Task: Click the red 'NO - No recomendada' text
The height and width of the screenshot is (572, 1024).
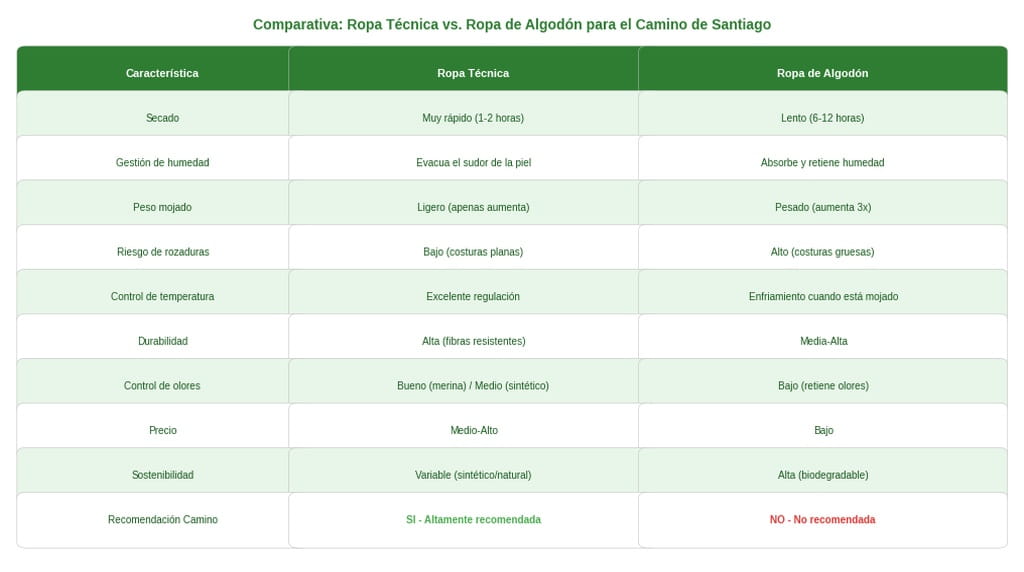Action: click(822, 520)
